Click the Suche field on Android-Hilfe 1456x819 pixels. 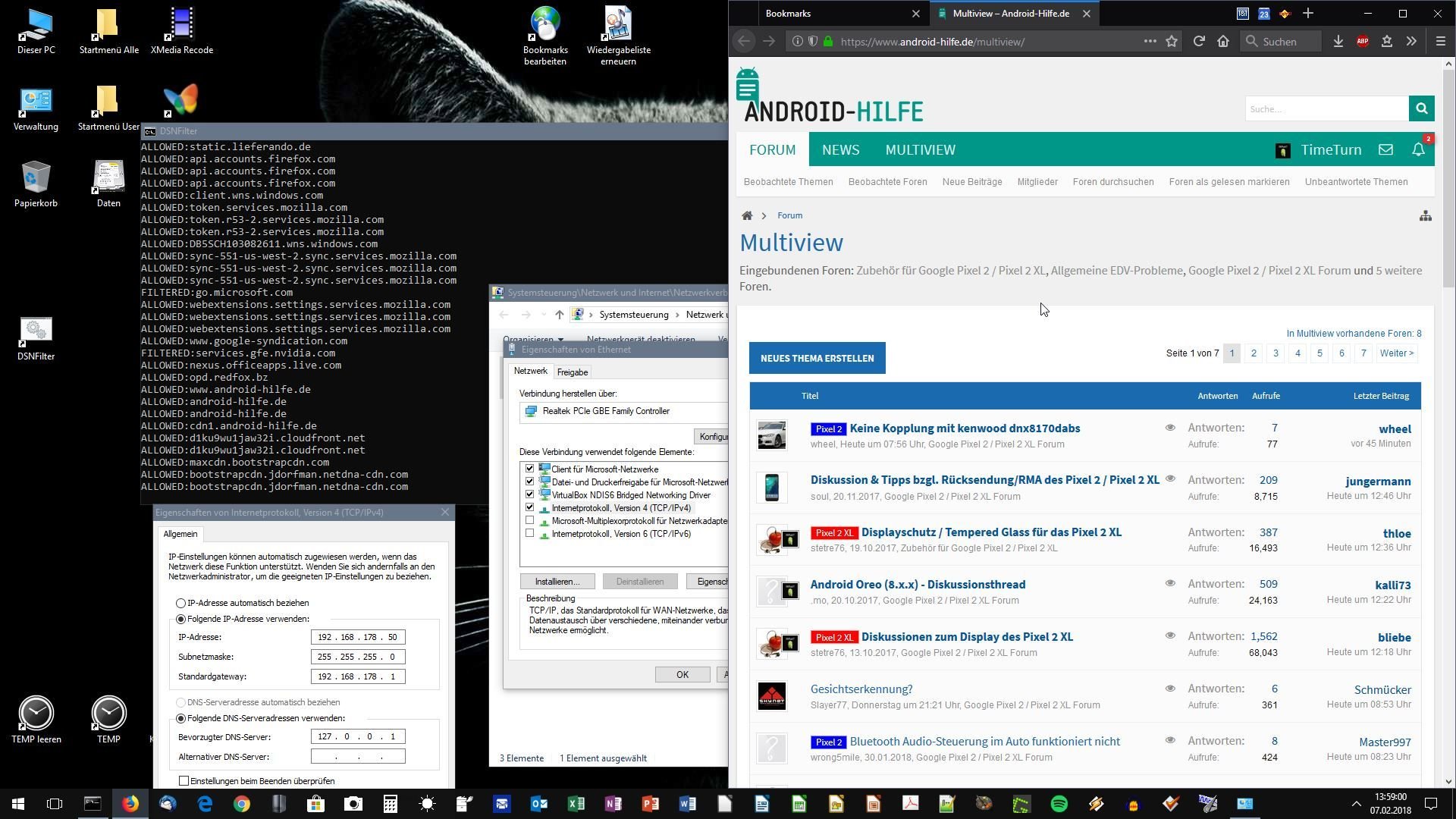(1326, 108)
